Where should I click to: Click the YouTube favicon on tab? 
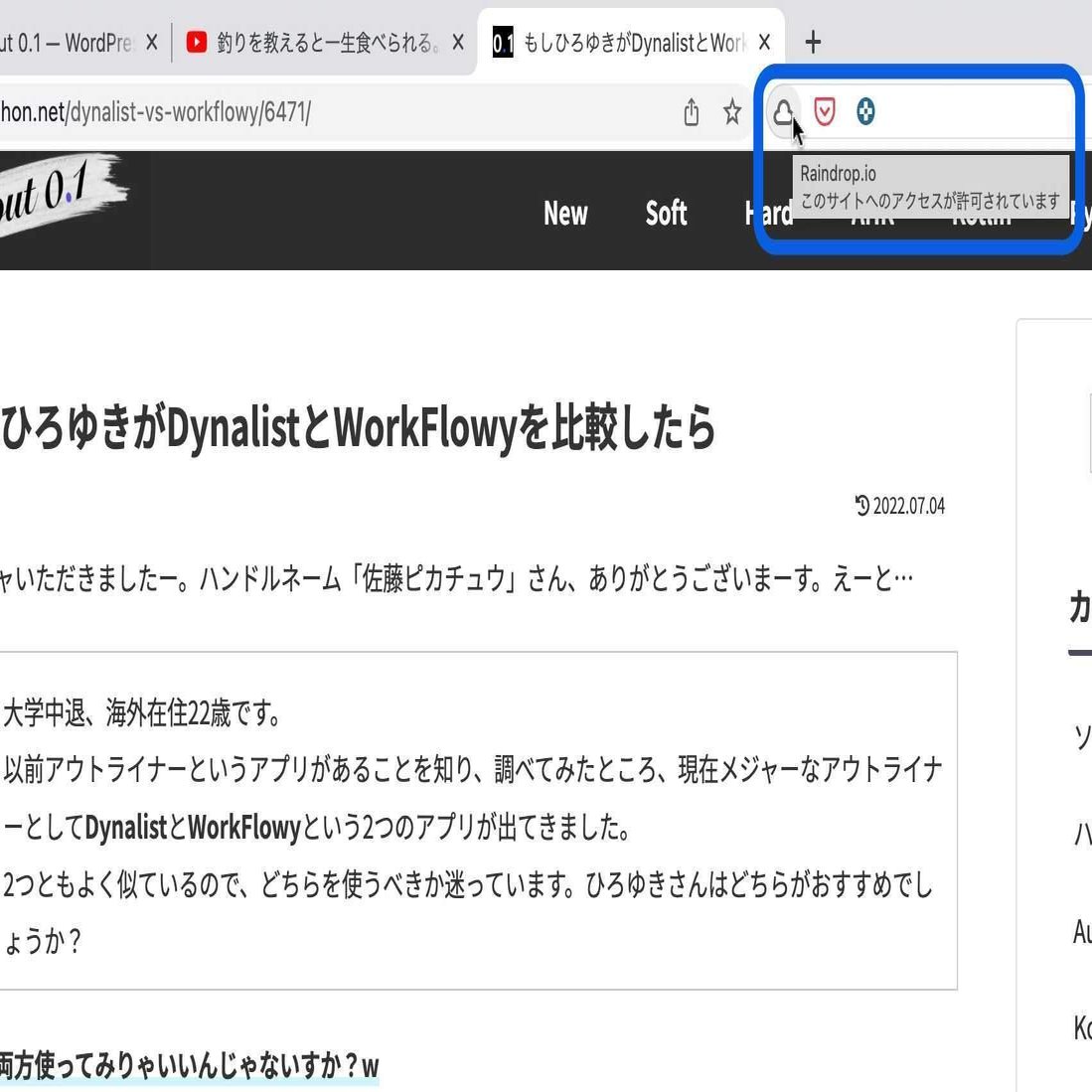tap(197, 43)
